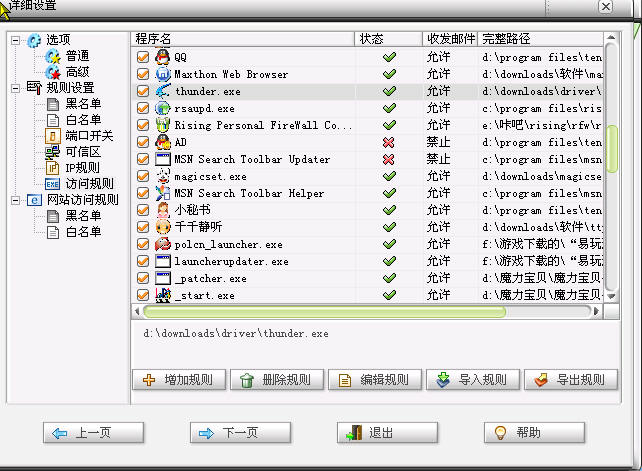Screen dimensions: 642x471
Task: Click the 千千静听 program icon
Action: coord(163,227)
